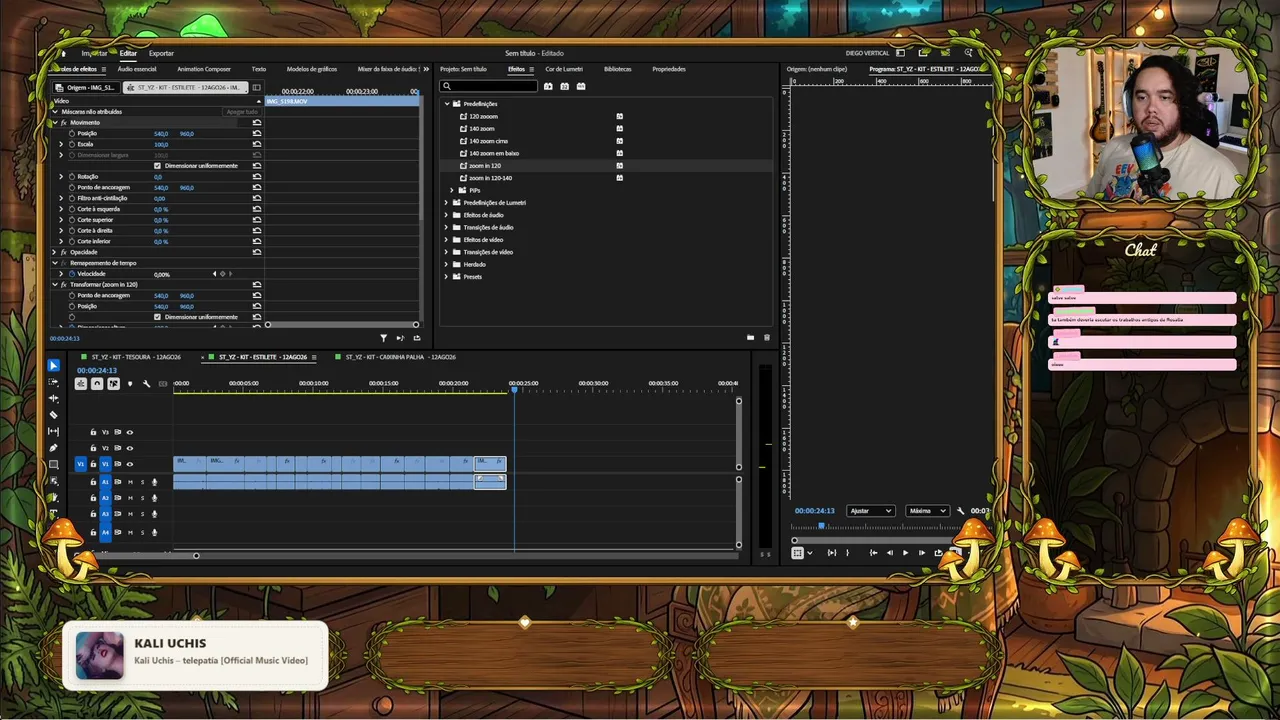Select the Razor tool
Screen dimensions: 1280x720
click(54, 415)
